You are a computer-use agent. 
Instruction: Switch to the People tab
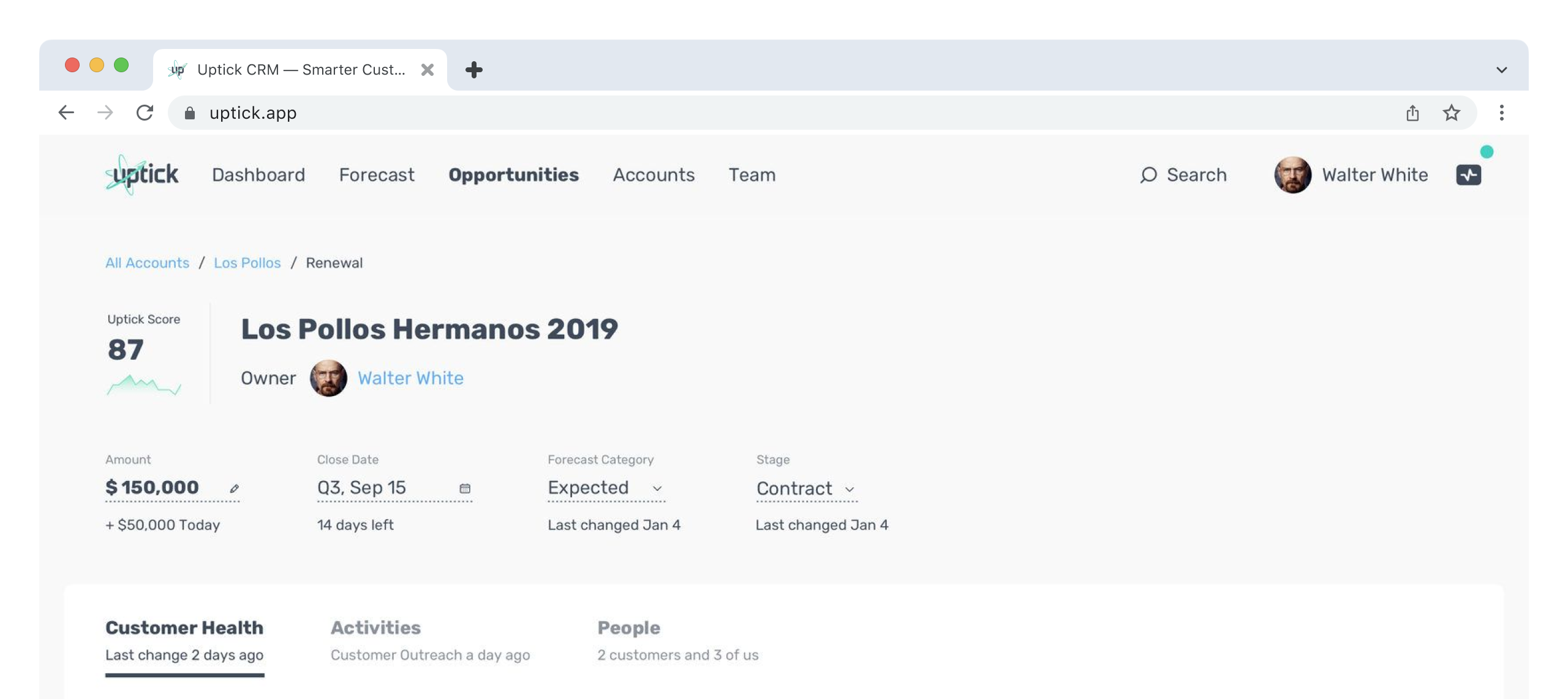pos(628,628)
